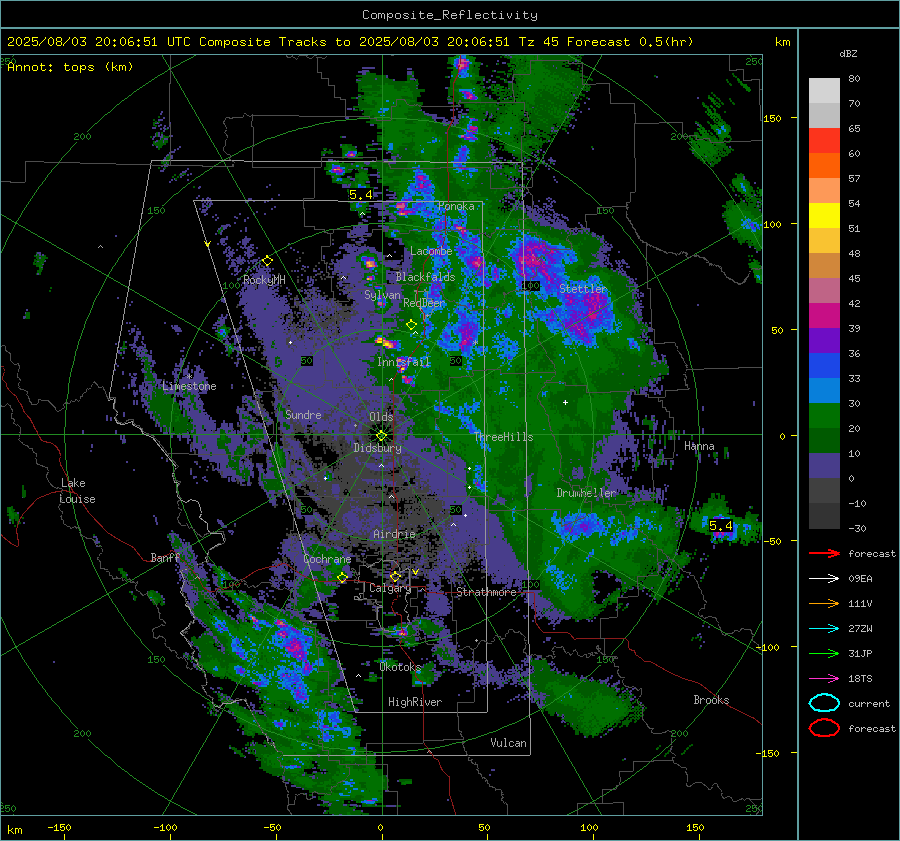Click the yellow diamond marker above RockyMH
This screenshot has height=841, width=900.
pyautogui.click(x=267, y=261)
